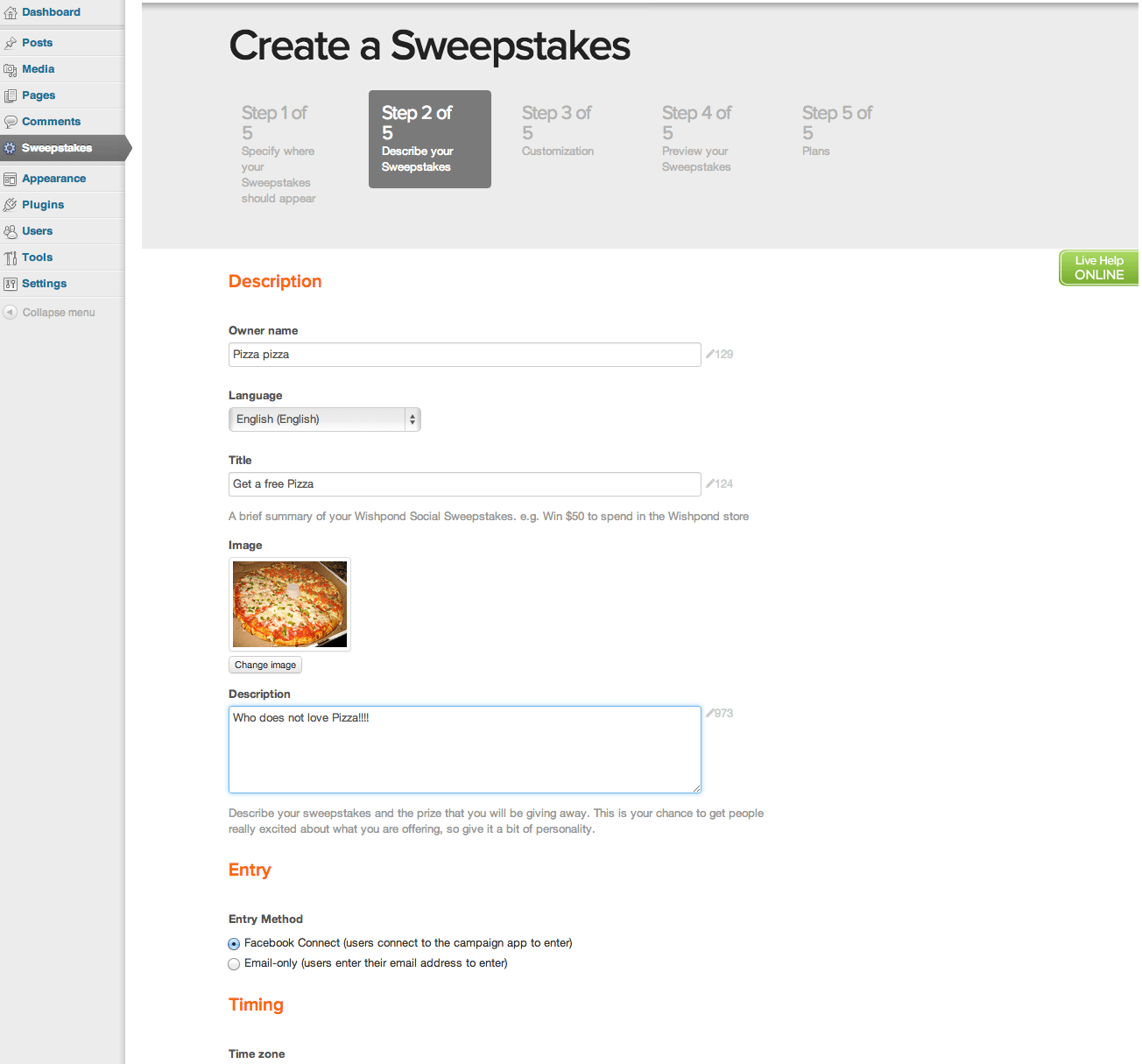
Task: Click into the Title input field
Action: [x=465, y=484]
